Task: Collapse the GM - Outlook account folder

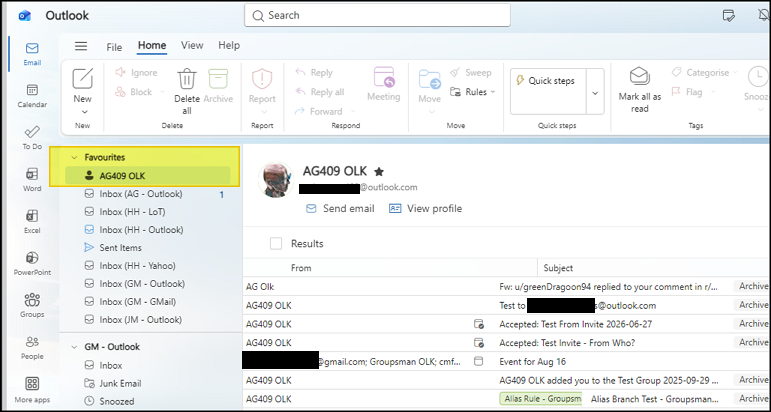Action: pos(74,347)
